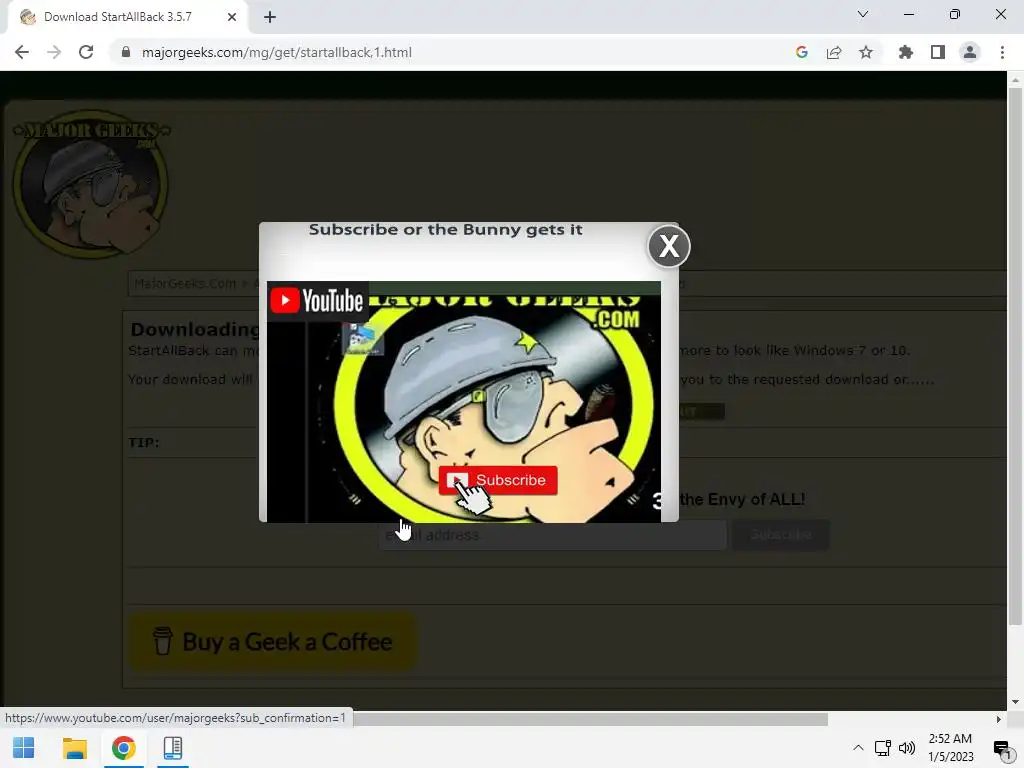Bookmark this page with star
The width and height of the screenshot is (1024, 768).
click(x=866, y=52)
